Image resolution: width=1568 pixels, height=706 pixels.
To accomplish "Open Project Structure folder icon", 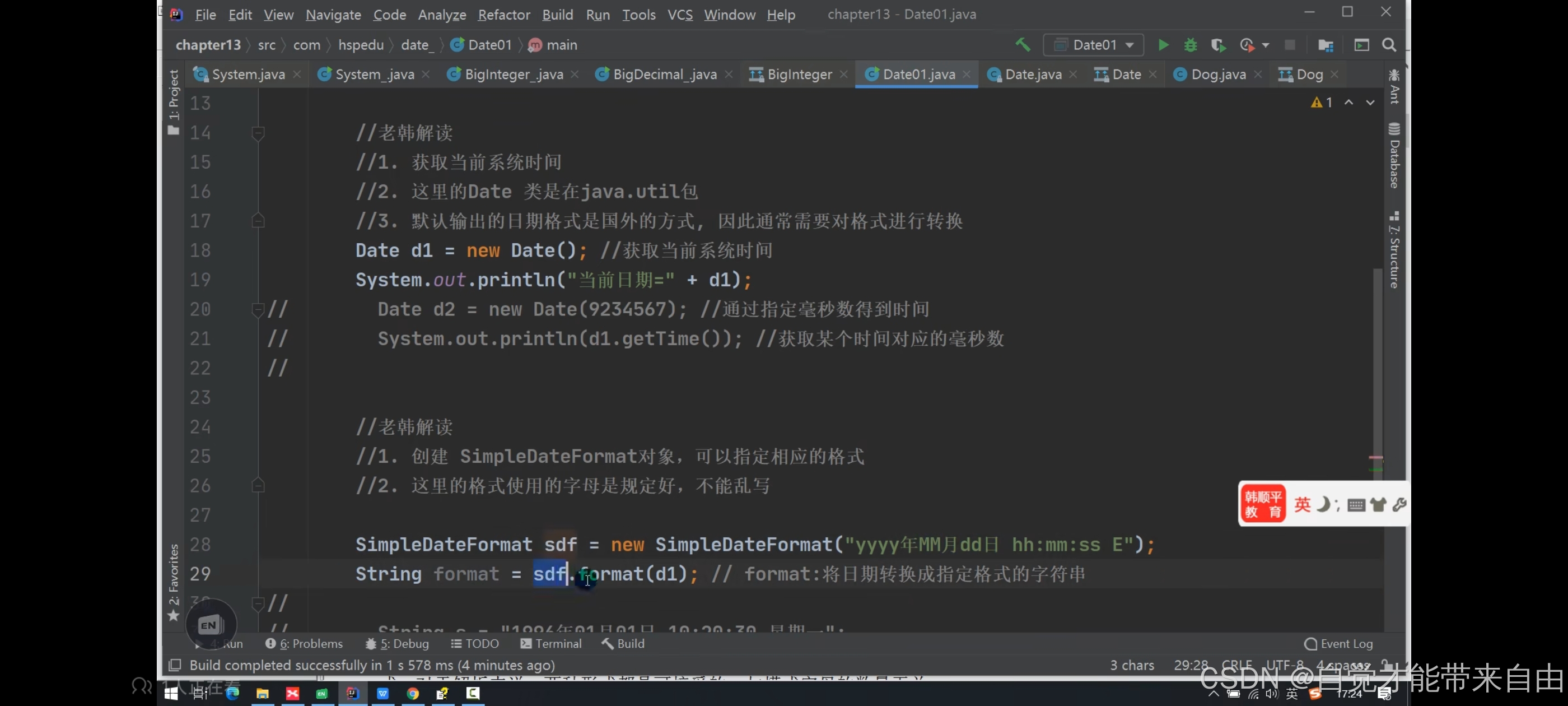I will click(x=1325, y=45).
